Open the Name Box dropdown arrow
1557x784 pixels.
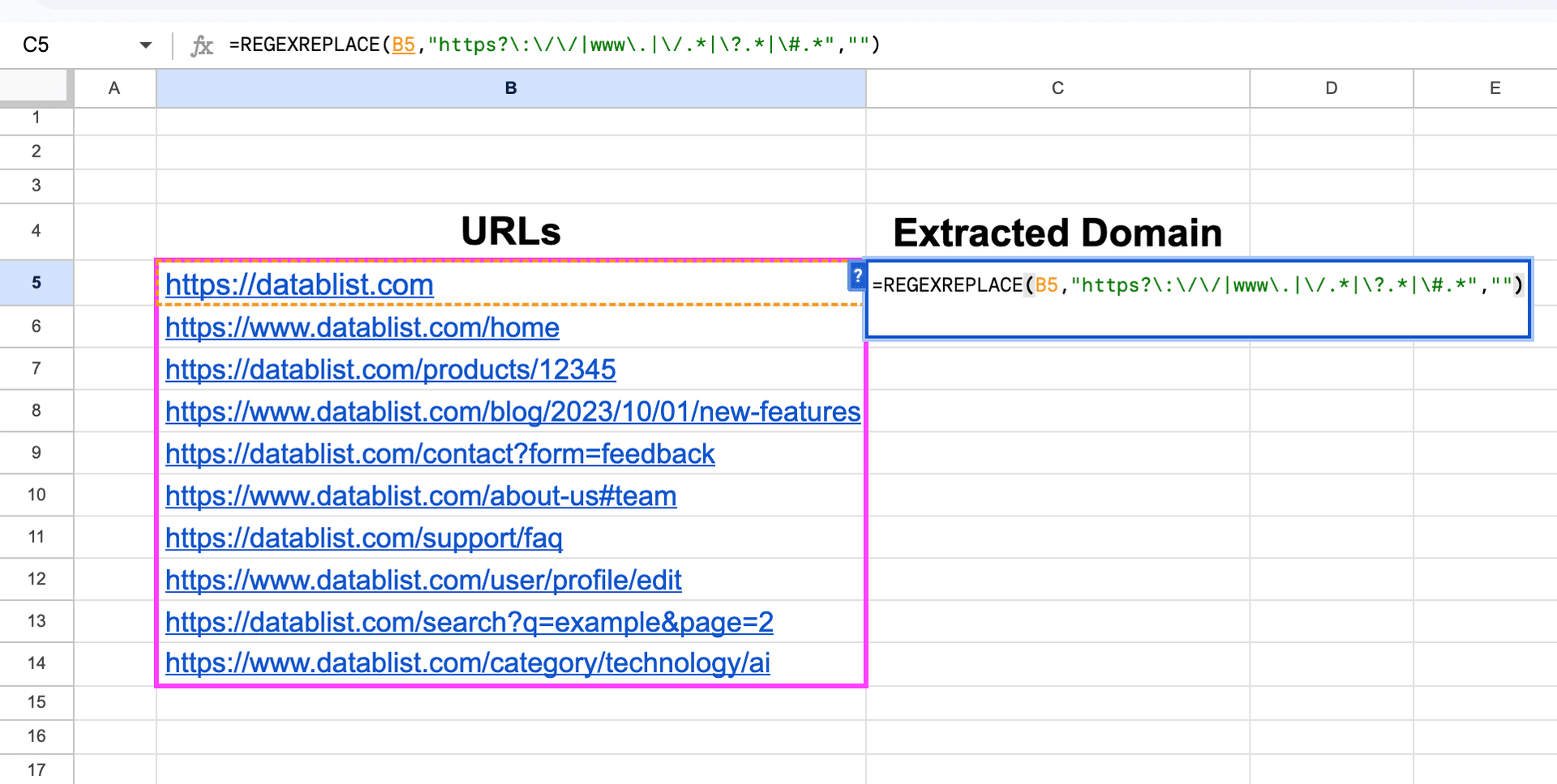[x=146, y=45]
